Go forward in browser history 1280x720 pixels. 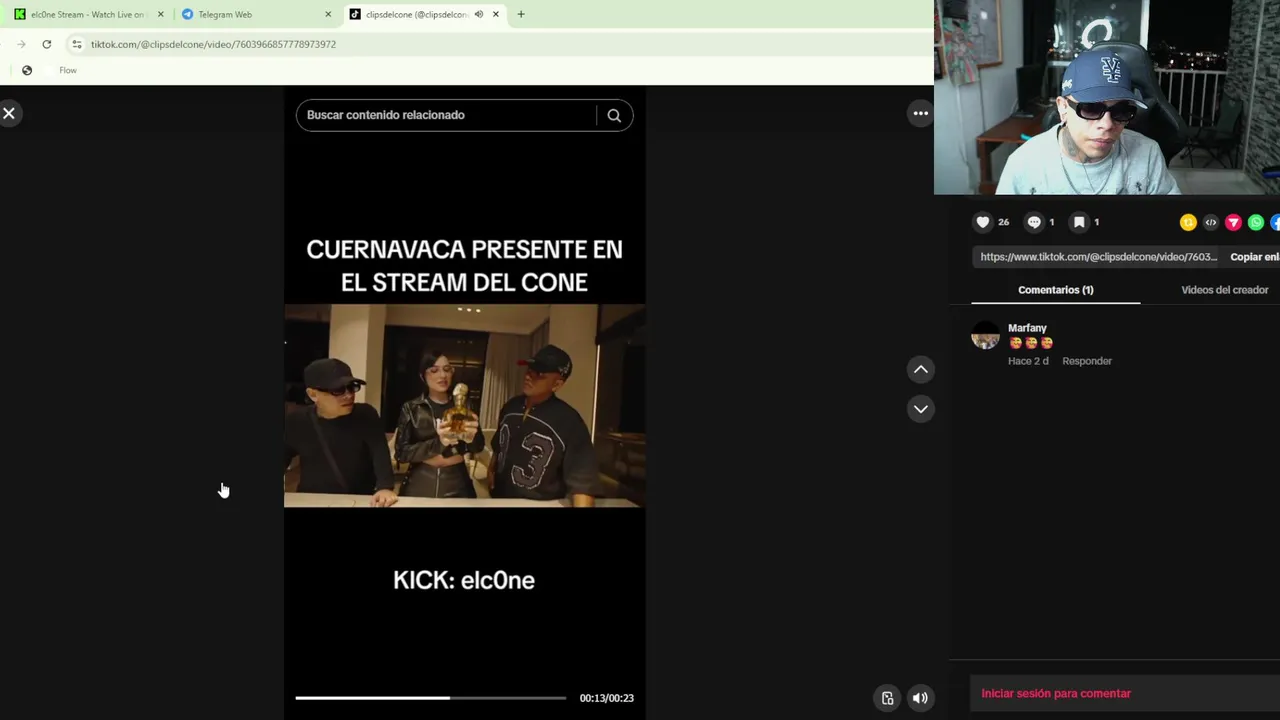coord(21,44)
